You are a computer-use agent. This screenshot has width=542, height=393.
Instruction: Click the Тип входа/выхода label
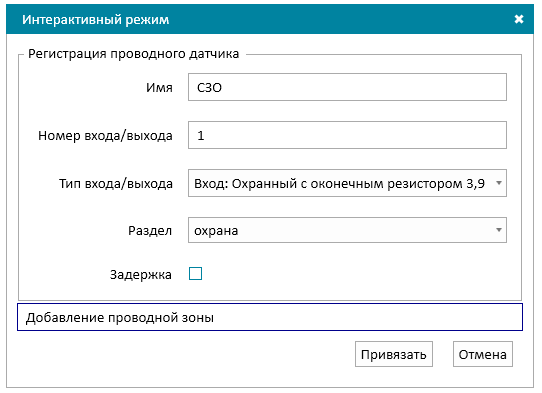click(x=116, y=184)
